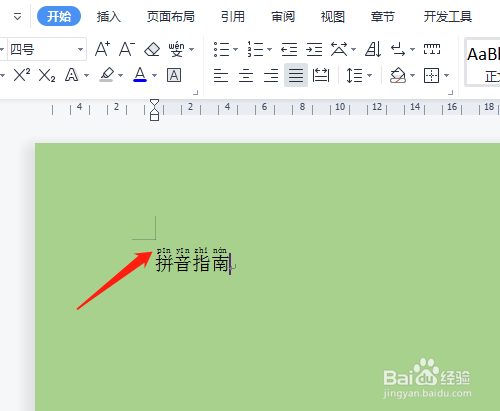Screen dimensions: 500x411
Task: Apply paragraph shading bucket
Action: [x=398, y=75]
